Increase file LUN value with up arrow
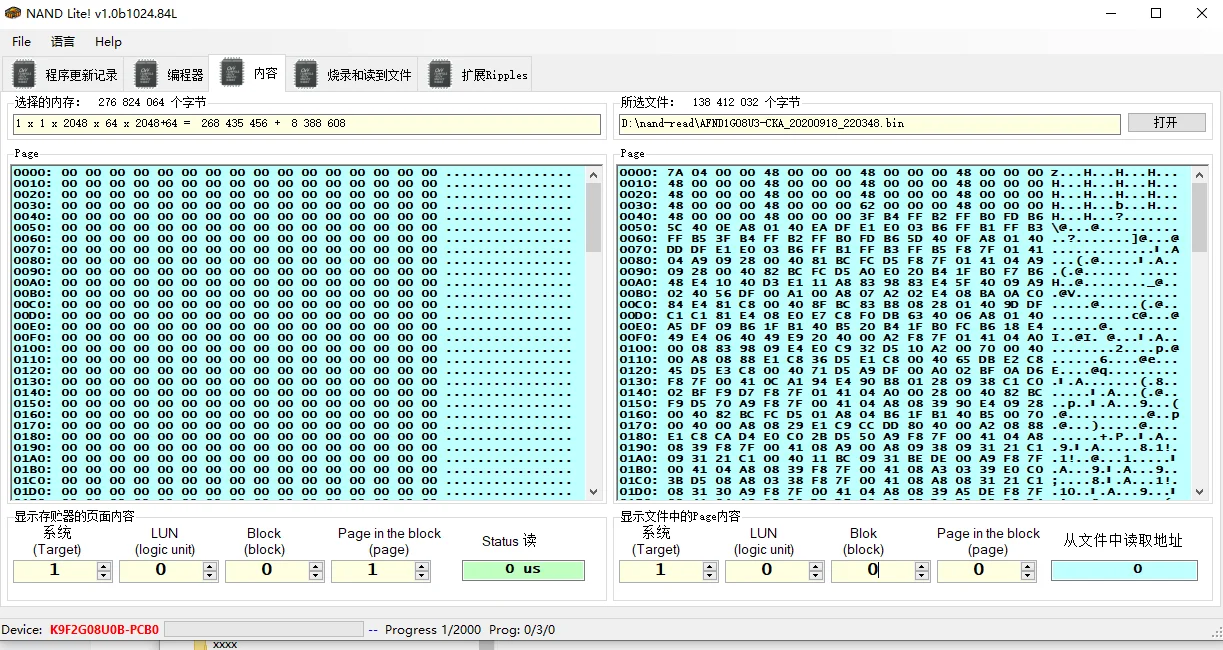The height and width of the screenshot is (650, 1223). point(816,566)
